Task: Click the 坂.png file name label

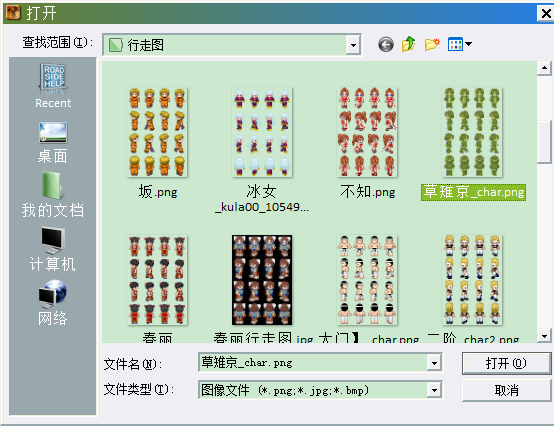Action: pyautogui.click(x=158, y=192)
